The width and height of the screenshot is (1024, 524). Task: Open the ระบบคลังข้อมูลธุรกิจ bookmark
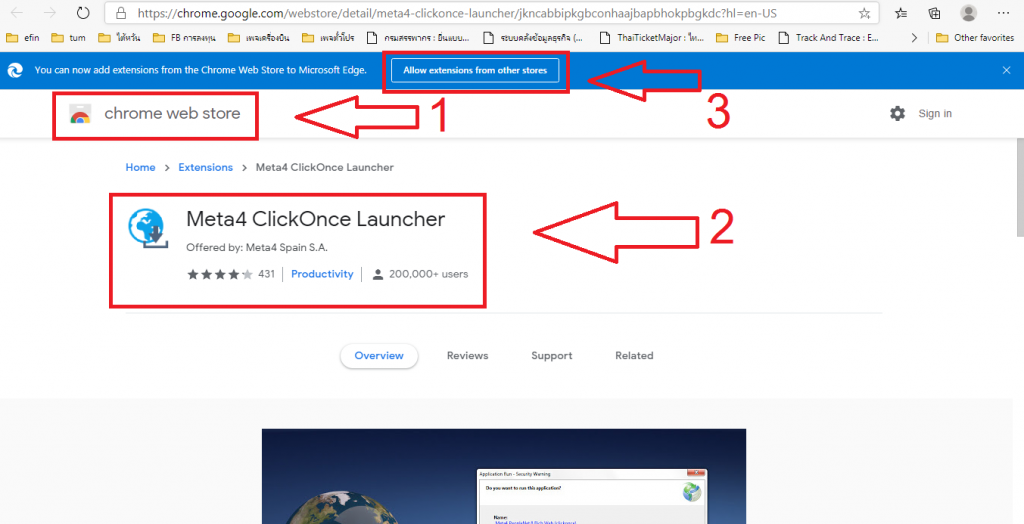coord(534,38)
